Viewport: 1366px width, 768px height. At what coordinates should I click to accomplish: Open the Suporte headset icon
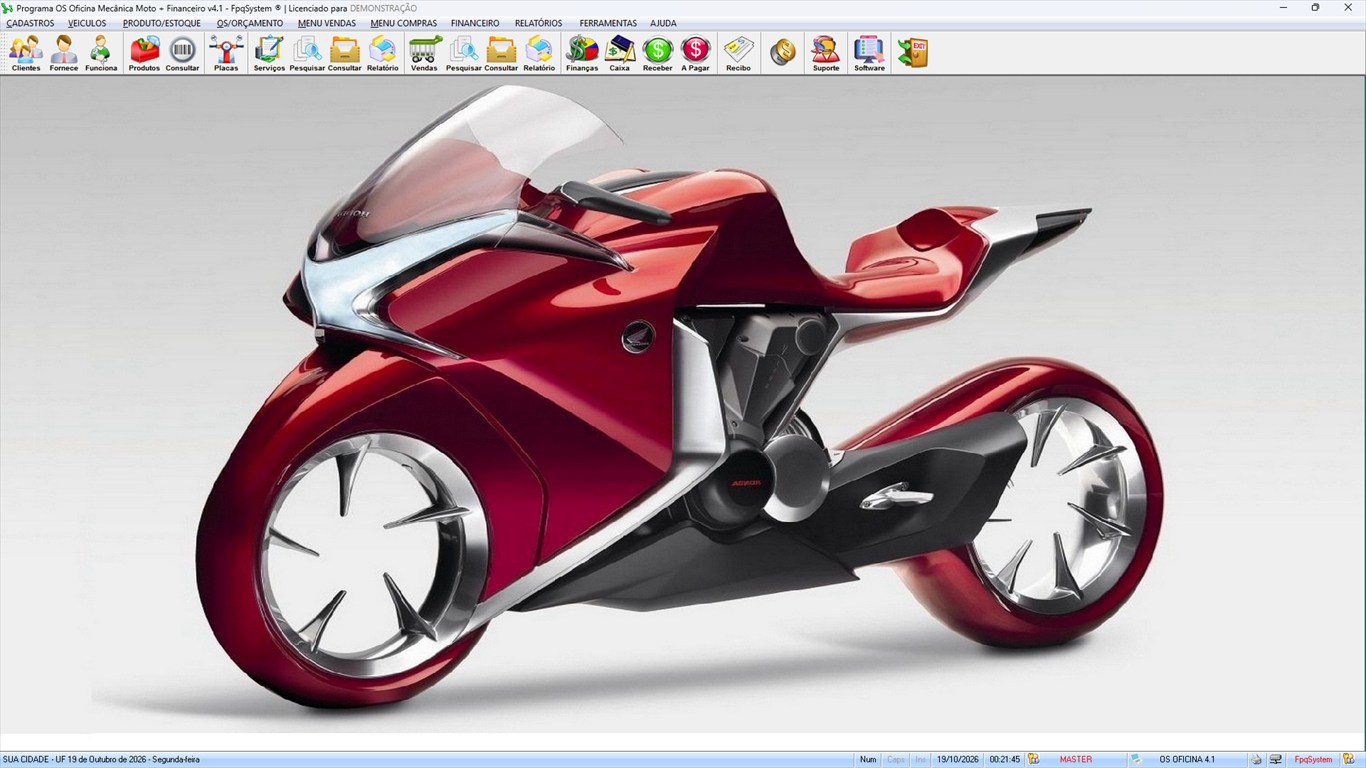point(826,53)
